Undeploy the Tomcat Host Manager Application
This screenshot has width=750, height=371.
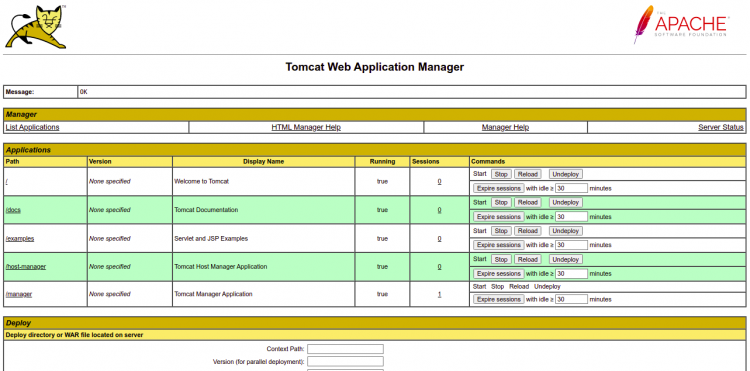point(566,260)
